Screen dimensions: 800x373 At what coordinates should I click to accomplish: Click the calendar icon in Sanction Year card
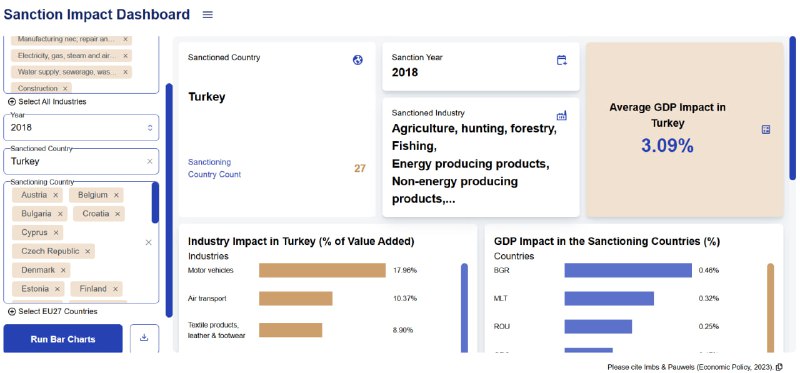click(x=561, y=60)
